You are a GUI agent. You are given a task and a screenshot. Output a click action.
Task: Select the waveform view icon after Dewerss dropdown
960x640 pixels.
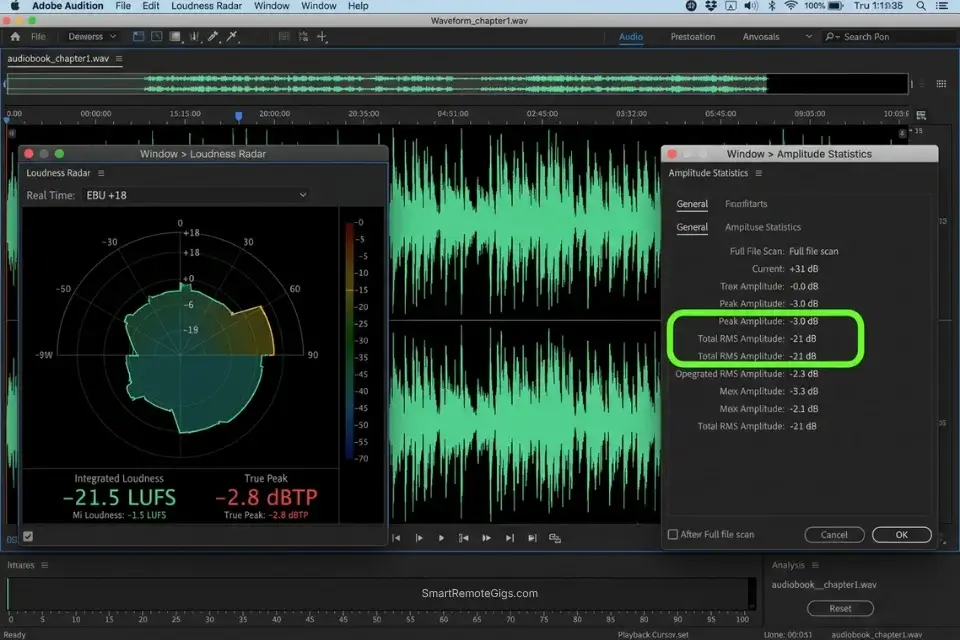point(138,37)
